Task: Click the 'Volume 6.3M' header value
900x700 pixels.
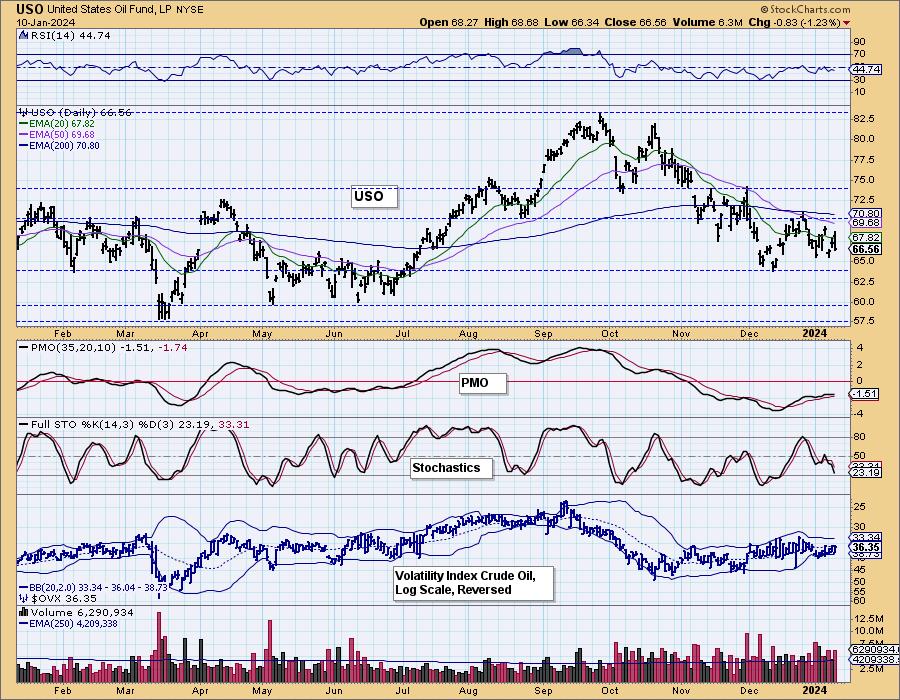Action: pyautogui.click(x=708, y=22)
